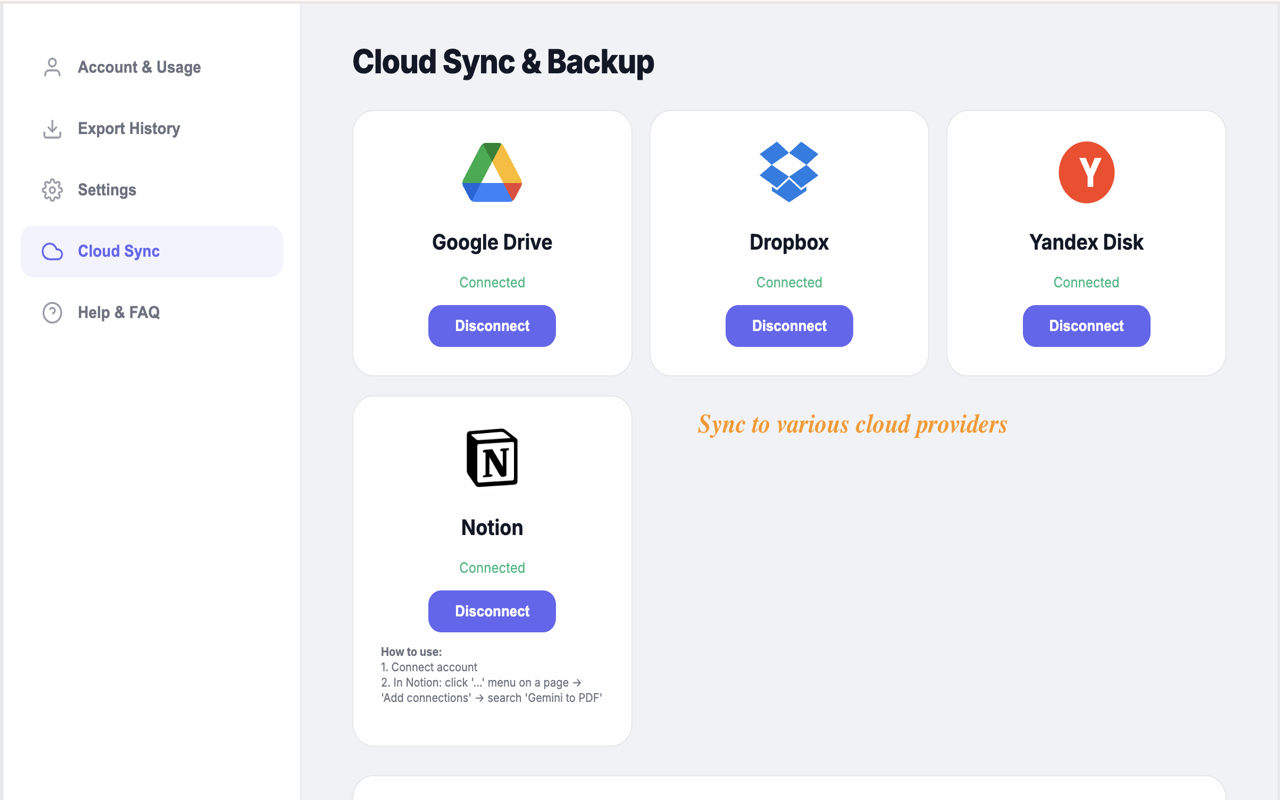Viewport: 1280px width, 800px height.
Task: Click the Notion card title text
Action: coord(492,527)
